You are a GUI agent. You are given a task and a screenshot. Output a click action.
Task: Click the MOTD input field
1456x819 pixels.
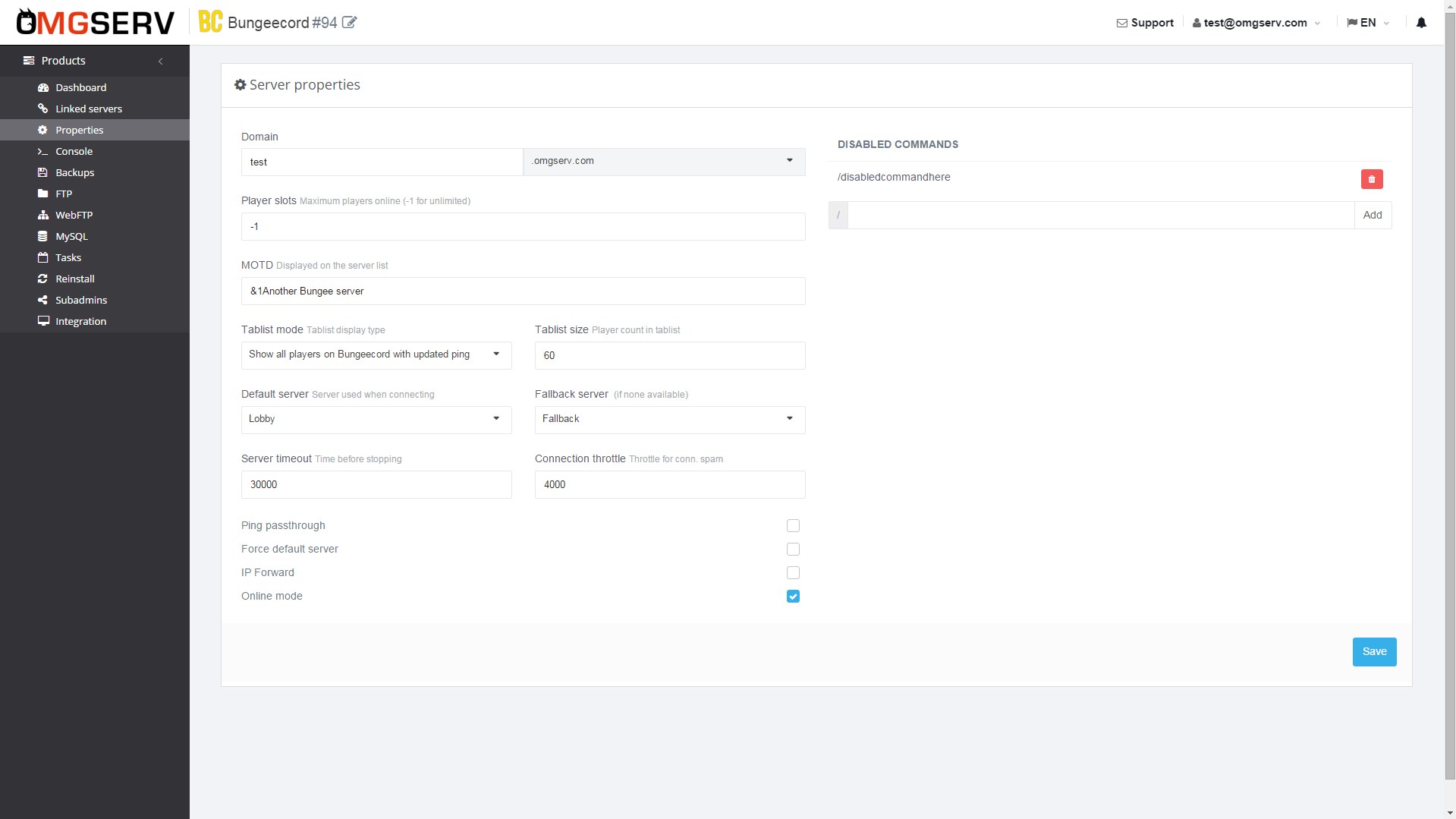(x=524, y=291)
